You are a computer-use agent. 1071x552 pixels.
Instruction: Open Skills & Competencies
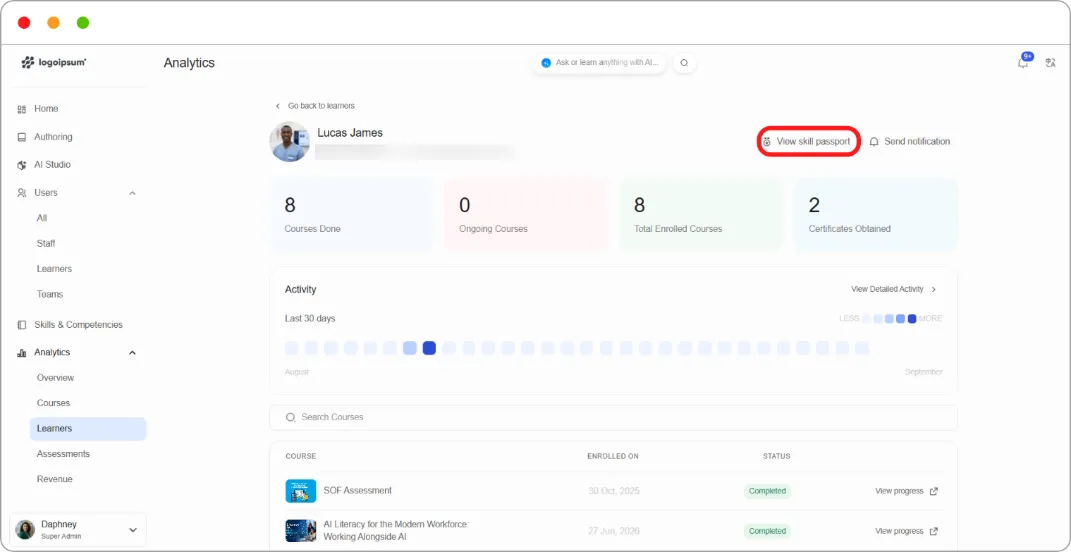[78, 325]
